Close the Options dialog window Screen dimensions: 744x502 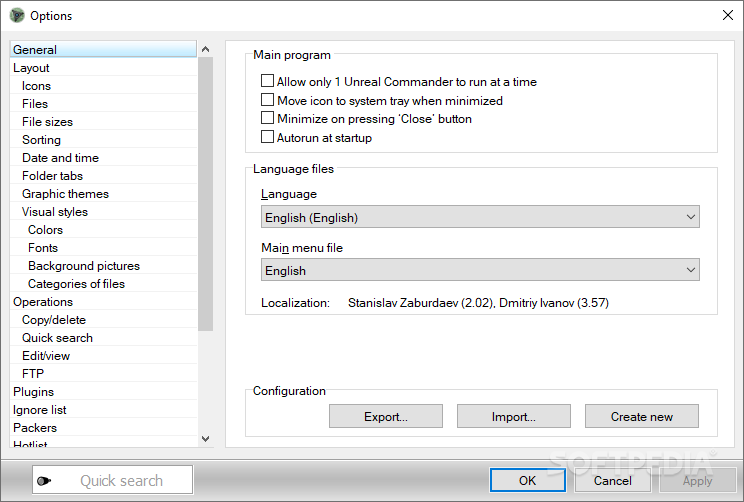pyautogui.click(x=727, y=15)
